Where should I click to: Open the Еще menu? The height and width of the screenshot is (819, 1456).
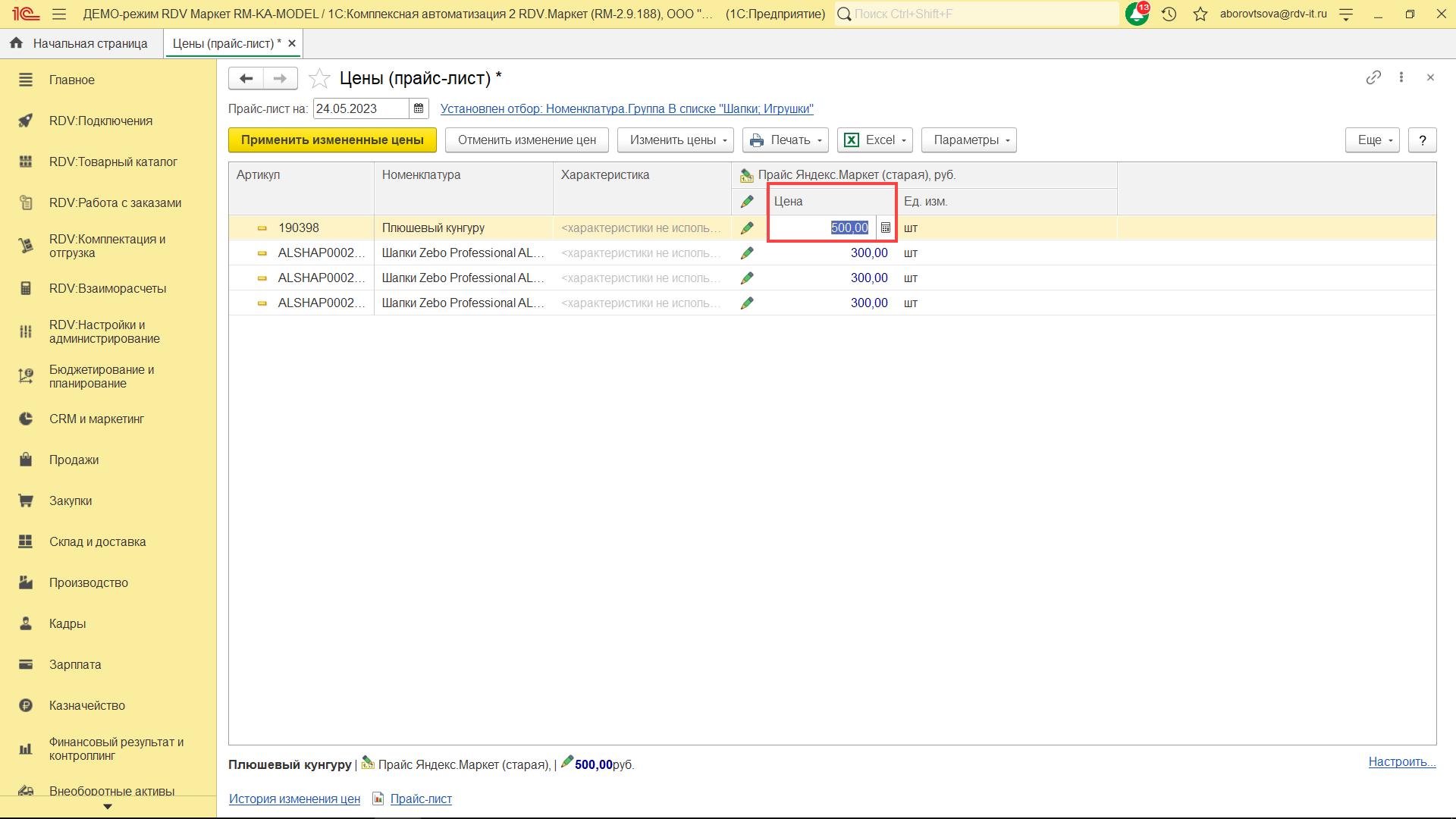click(x=1372, y=140)
